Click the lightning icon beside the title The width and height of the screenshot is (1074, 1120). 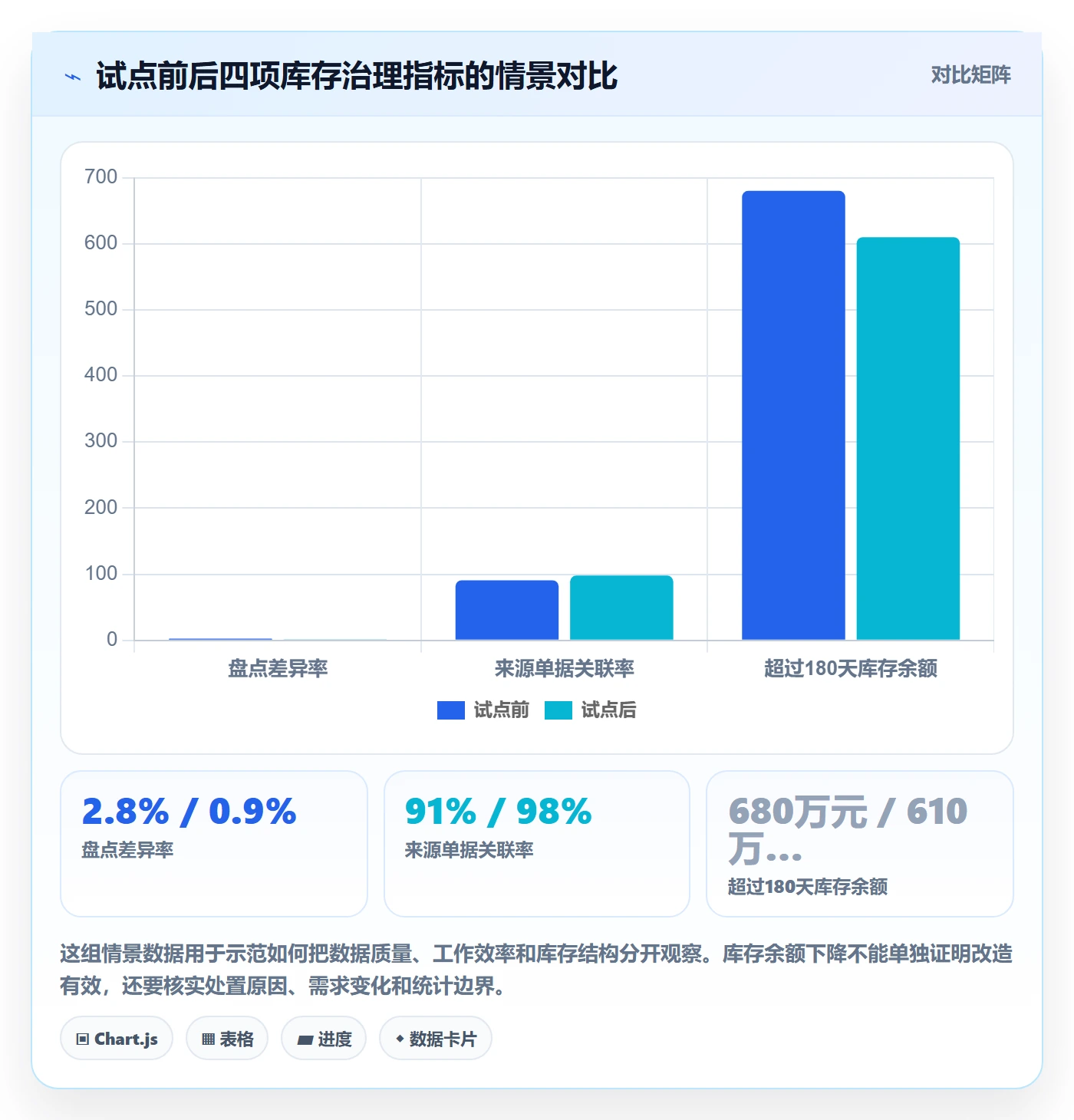coord(73,77)
